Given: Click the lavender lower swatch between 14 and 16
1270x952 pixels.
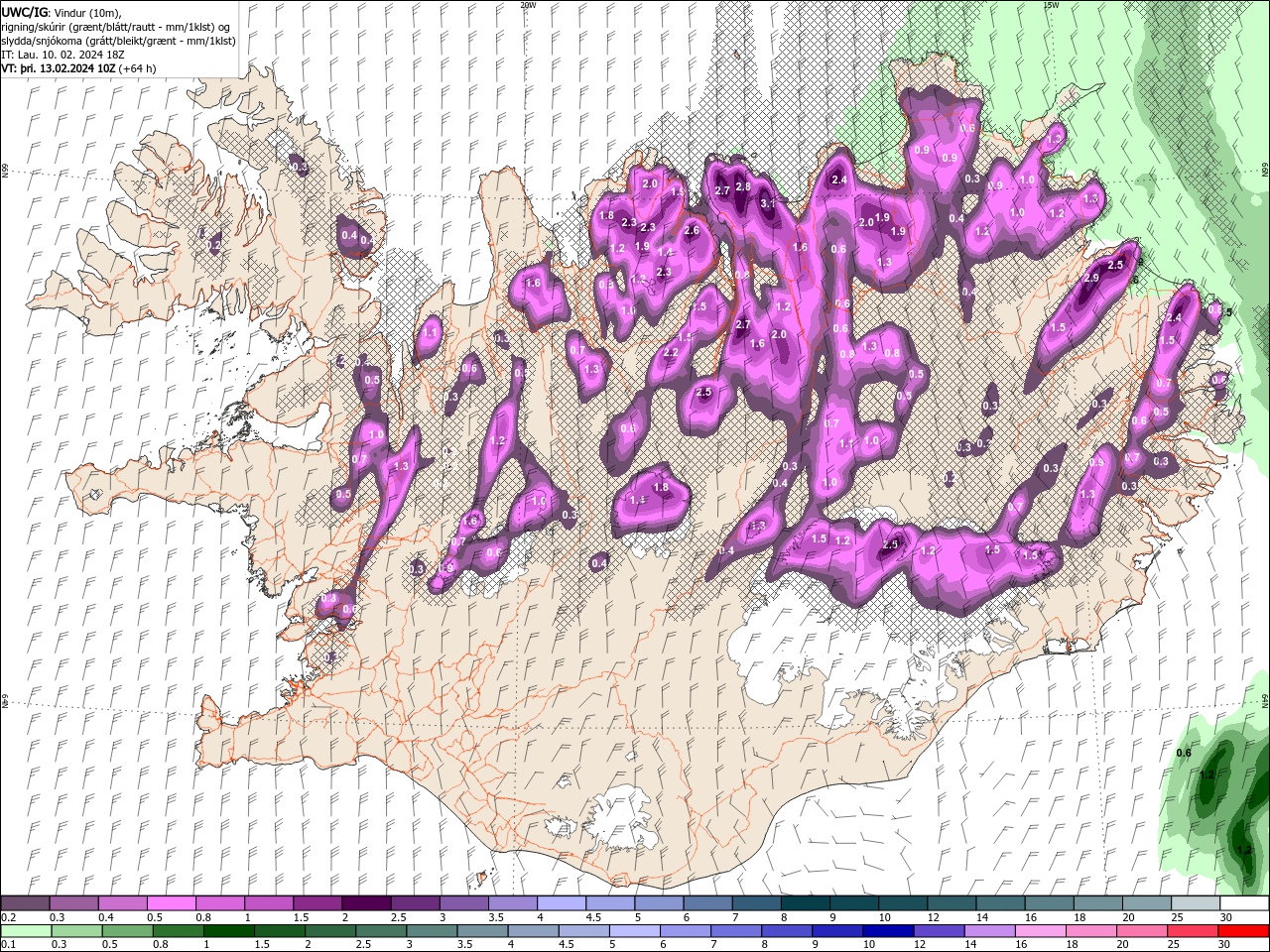Looking at the screenshot, I should click(x=988, y=931).
